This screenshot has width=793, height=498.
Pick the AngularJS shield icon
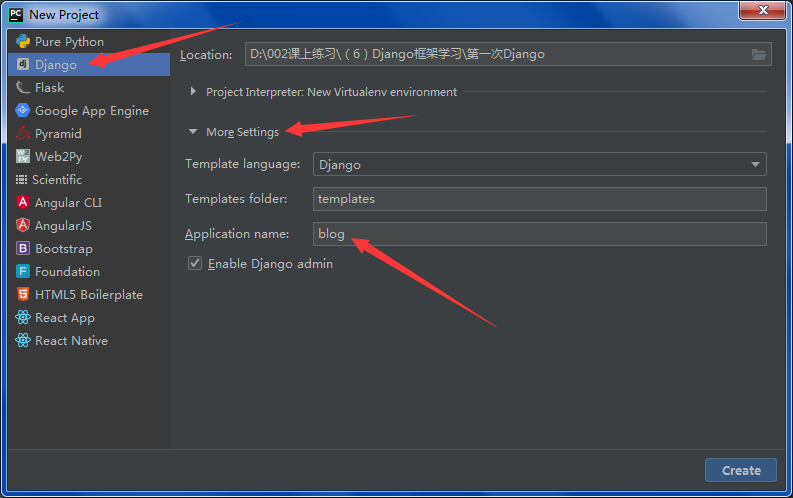click(23, 225)
